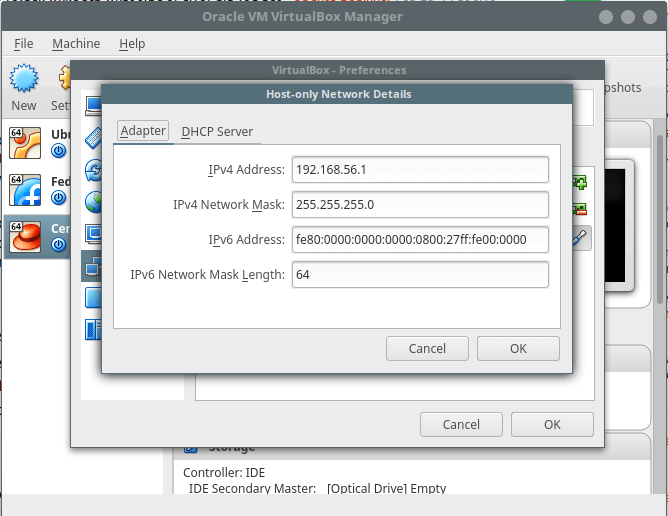Switch to the DHCP Server tab
Viewport: 668px width, 516px height.
[x=217, y=131]
